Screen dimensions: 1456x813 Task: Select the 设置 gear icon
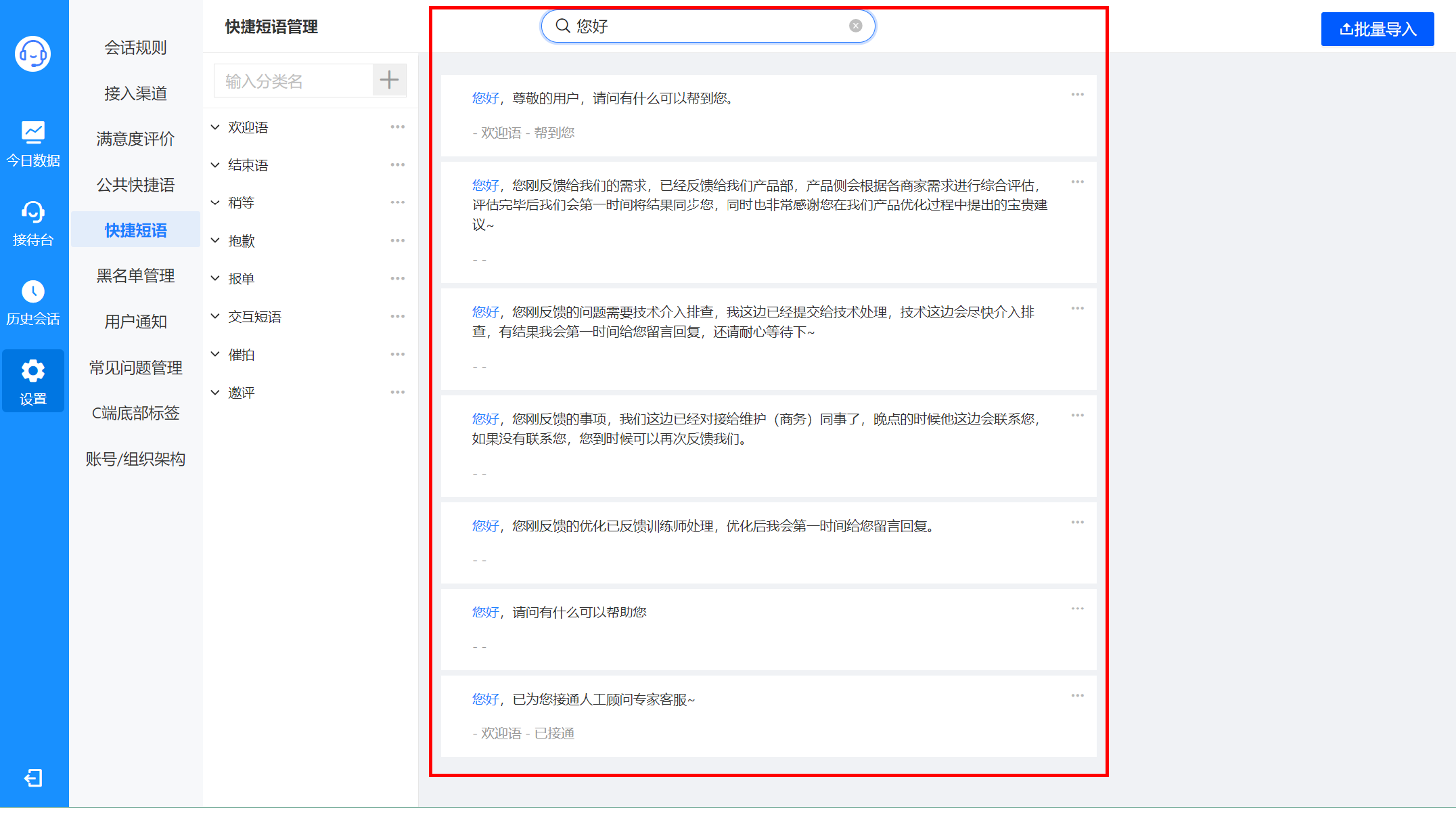point(32,370)
